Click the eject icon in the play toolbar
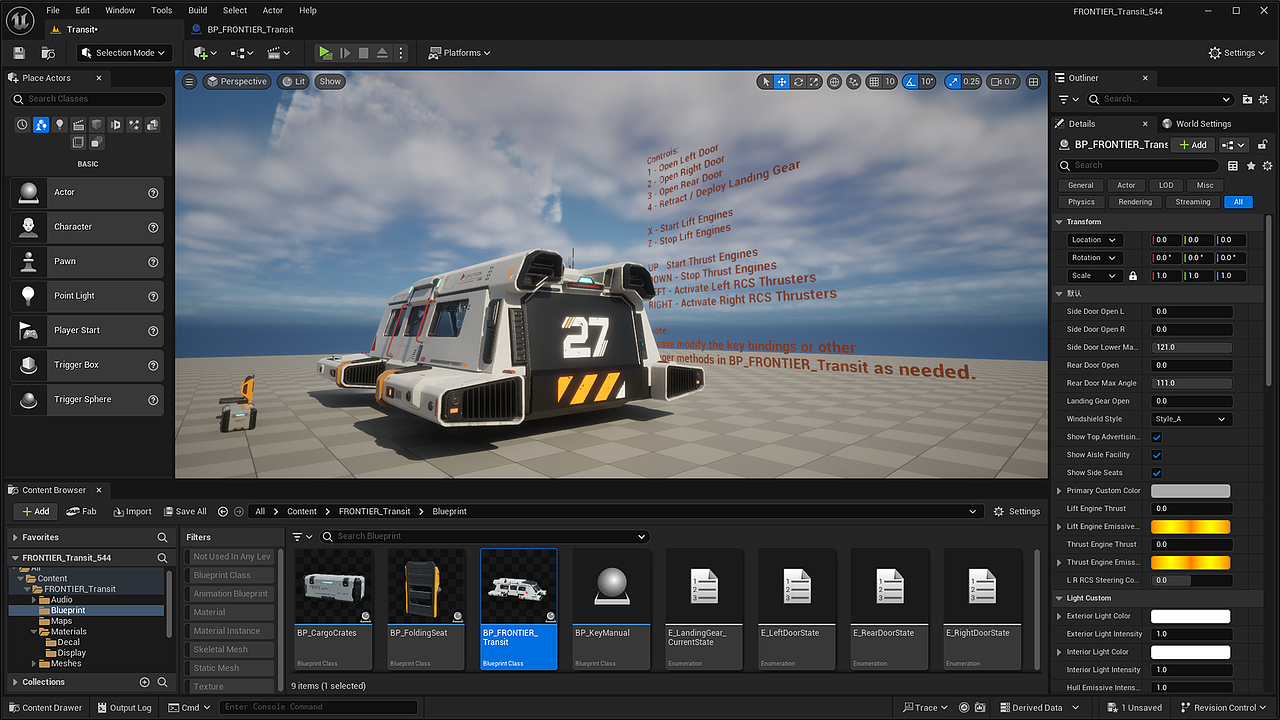The width and height of the screenshot is (1280, 720). pos(382,53)
